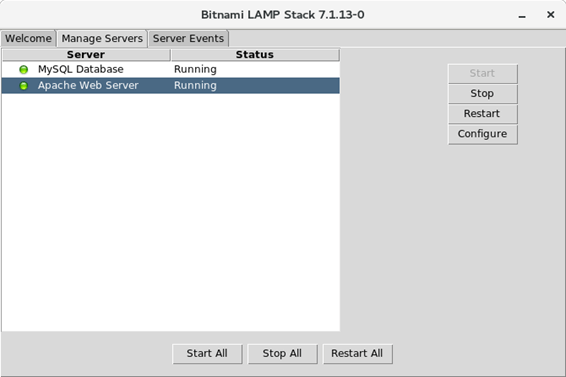Click the Stop All button

pos(282,354)
